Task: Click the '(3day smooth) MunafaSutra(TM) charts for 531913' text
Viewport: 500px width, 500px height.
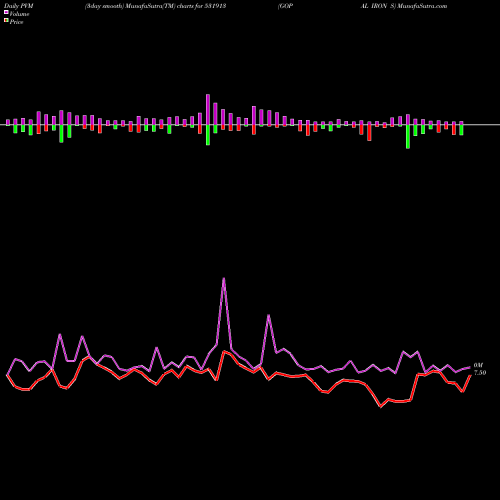Action: click(155, 6)
